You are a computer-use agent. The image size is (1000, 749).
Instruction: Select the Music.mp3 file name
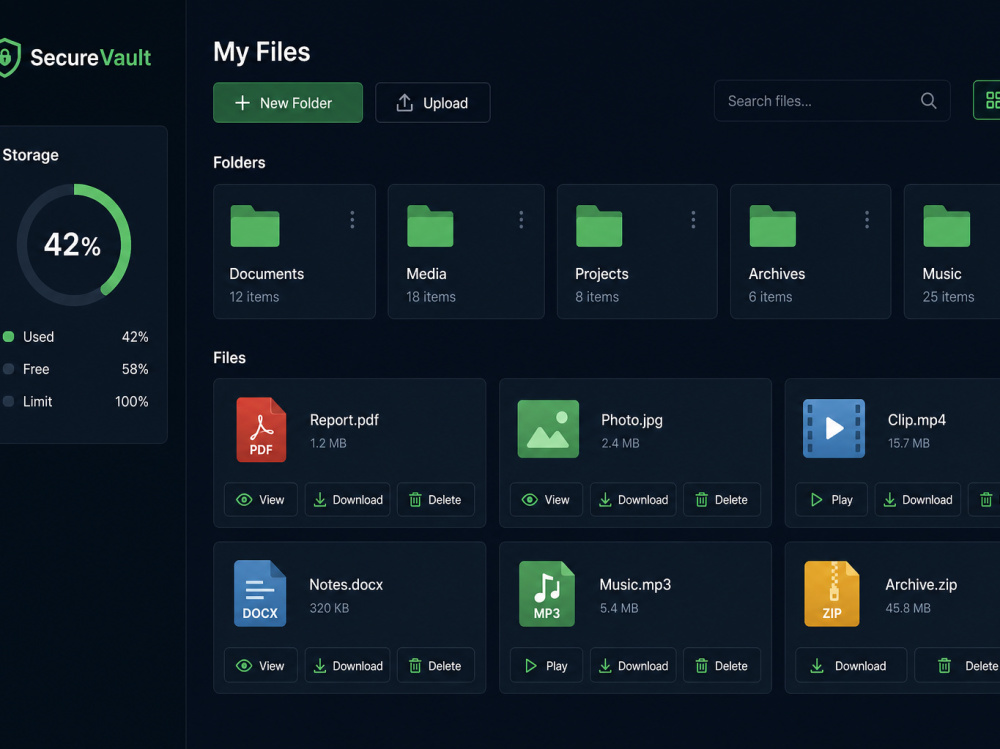(x=635, y=584)
